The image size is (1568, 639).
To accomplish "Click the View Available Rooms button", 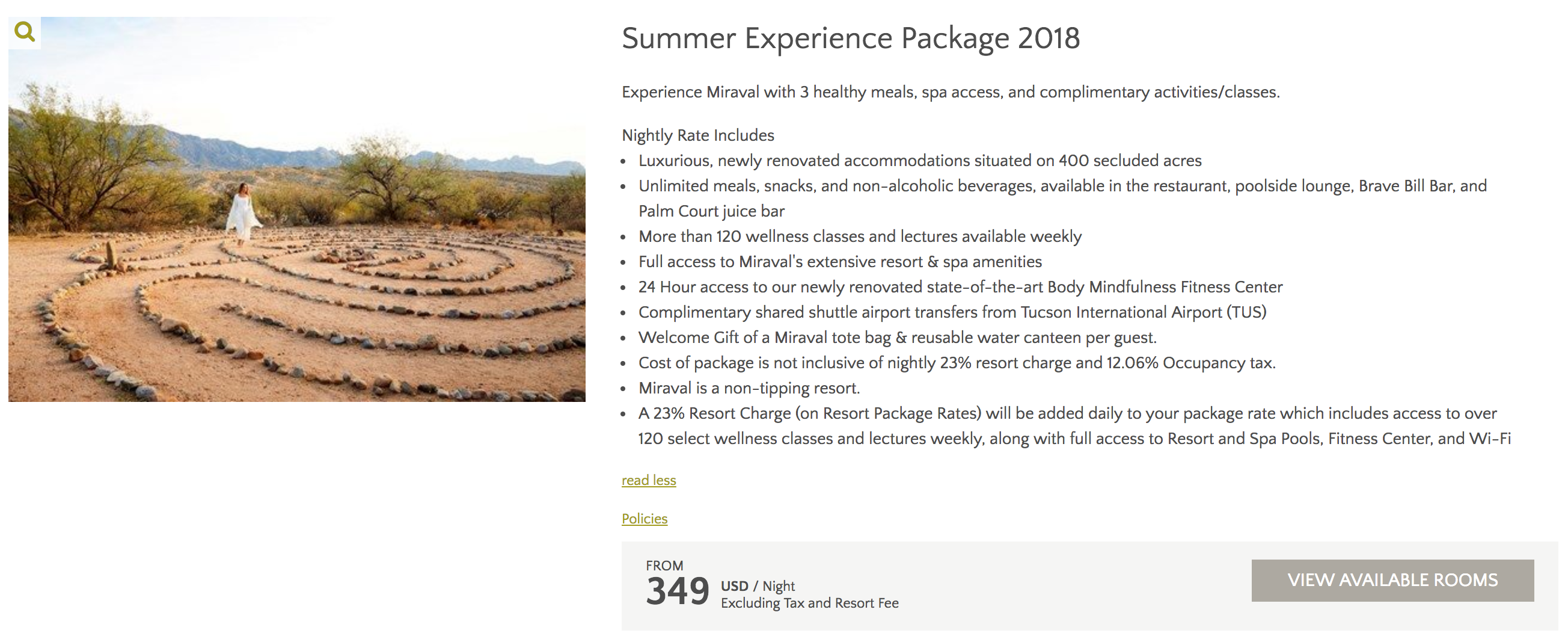I will pyautogui.click(x=1391, y=580).
